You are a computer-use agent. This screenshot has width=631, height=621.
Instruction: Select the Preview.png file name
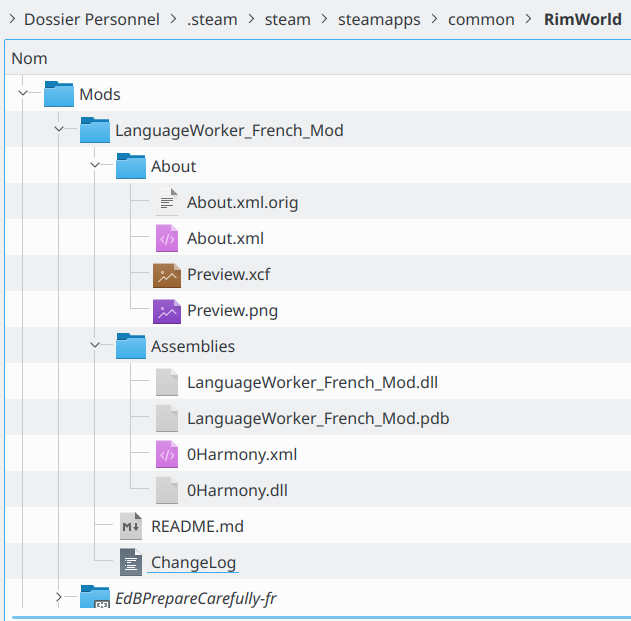(x=233, y=311)
